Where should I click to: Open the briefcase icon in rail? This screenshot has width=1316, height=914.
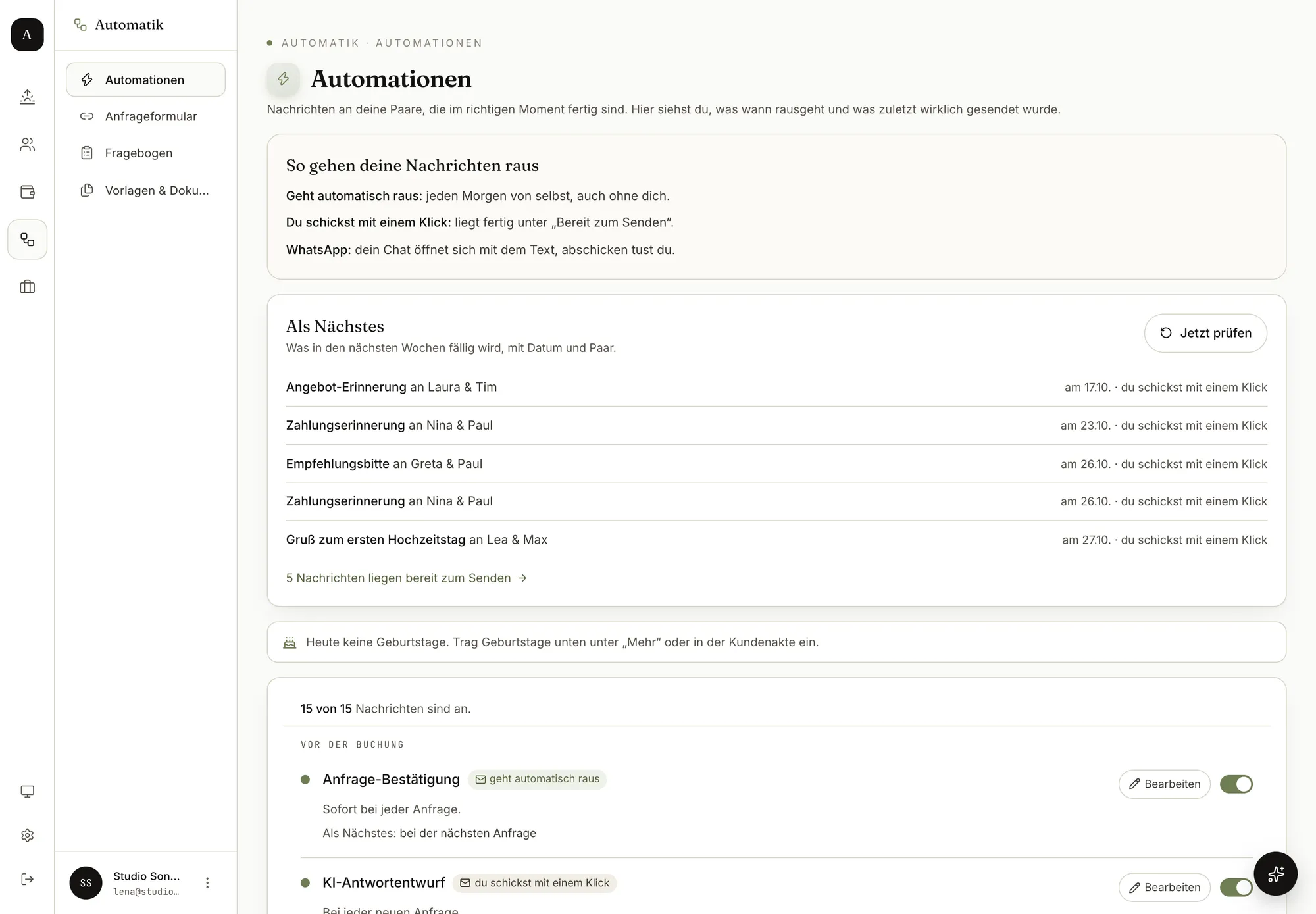click(x=27, y=287)
